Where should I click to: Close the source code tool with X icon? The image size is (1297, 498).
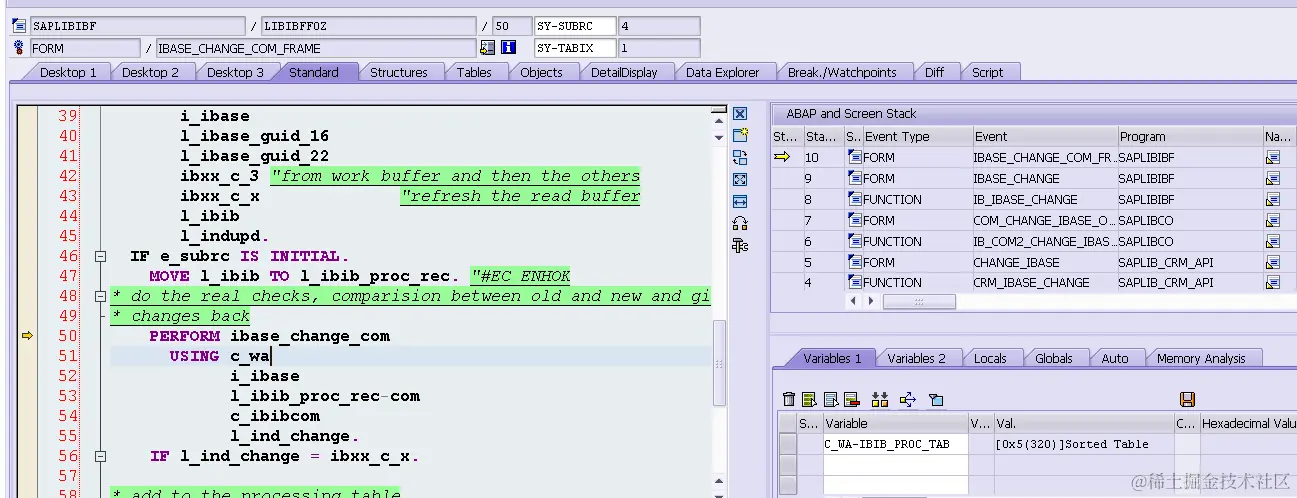[740, 114]
